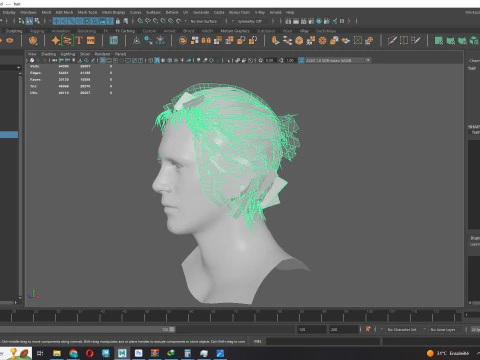480x360 pixels.
Task: Click the triangle pivot shelf icon
Action: click(136, 41)
